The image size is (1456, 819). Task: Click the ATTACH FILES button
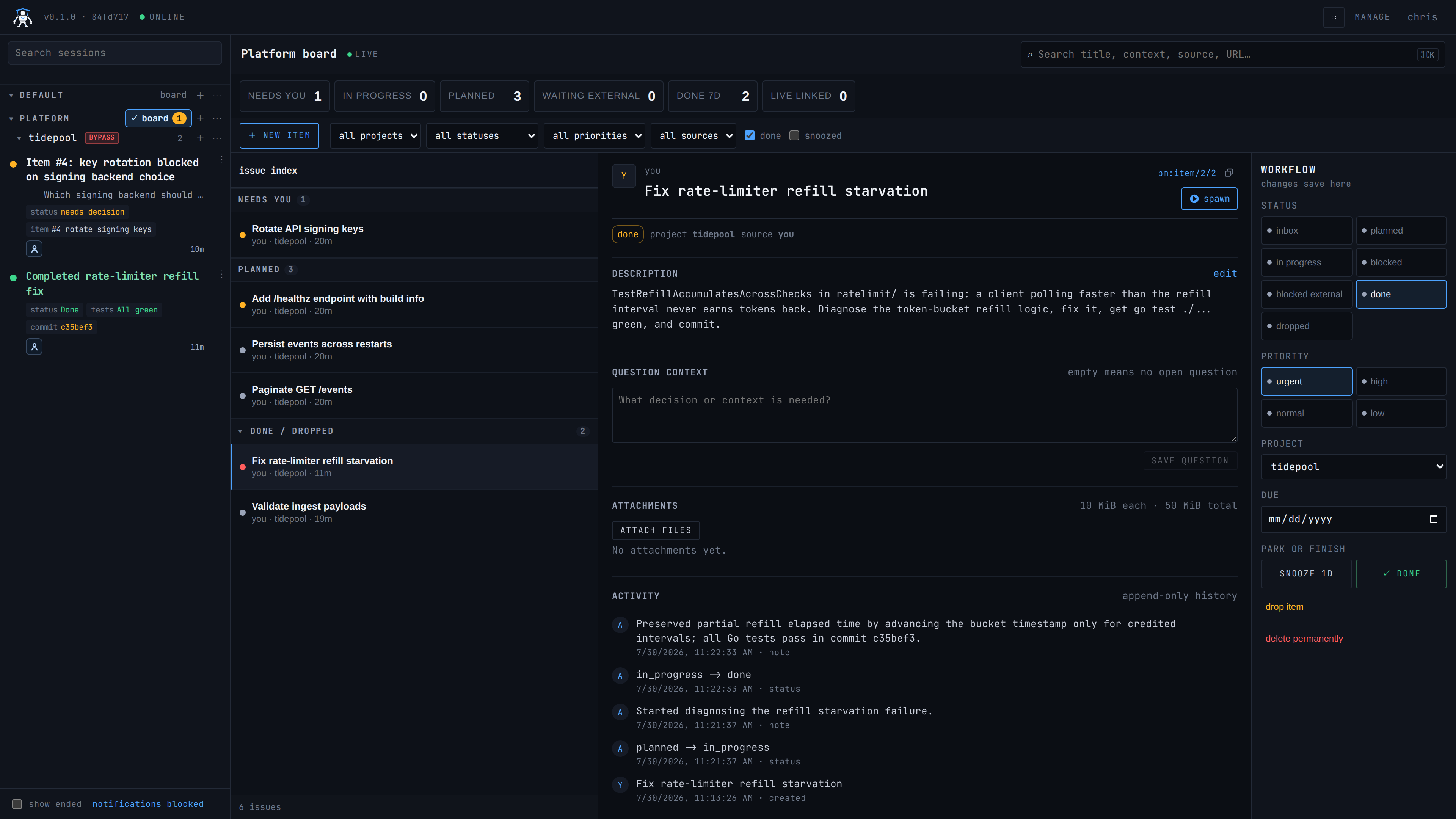tap(656, 530)
